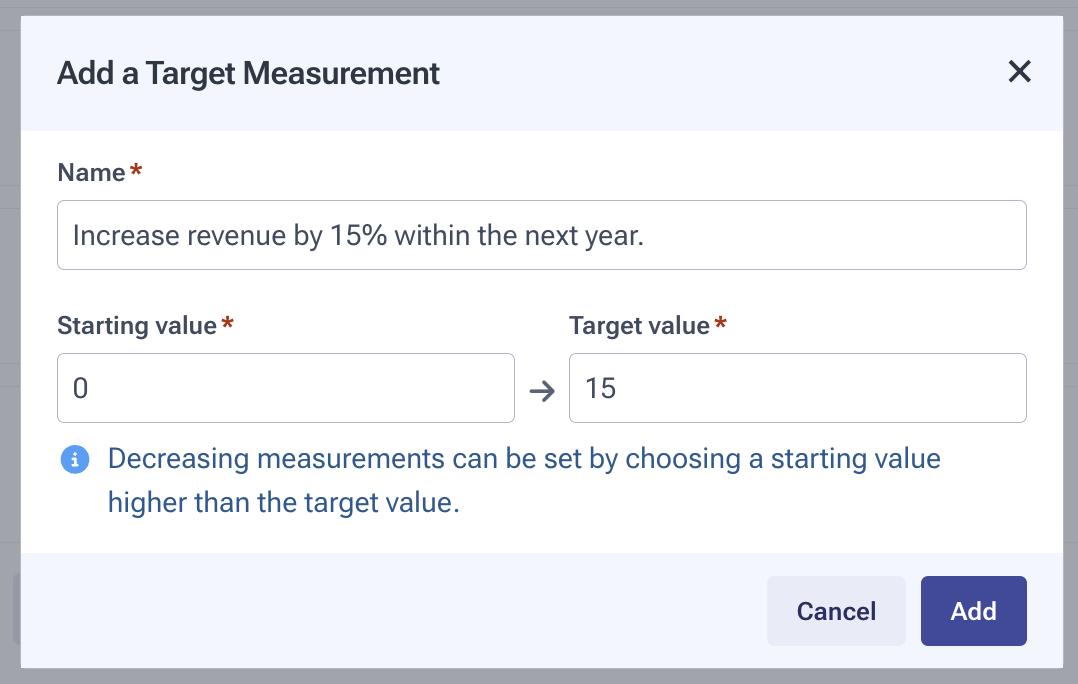Click the decreasing measurements hint text
Image resolution: width=1078 pixels, height=684 pixels.
pyautogui.click(x=523, y=459)
